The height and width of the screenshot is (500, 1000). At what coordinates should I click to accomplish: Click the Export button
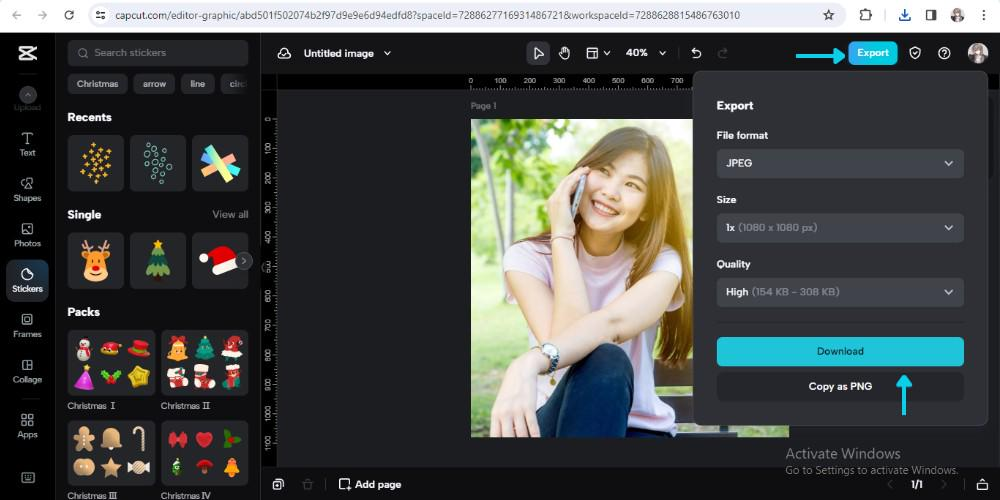click(x=872, y=53)
